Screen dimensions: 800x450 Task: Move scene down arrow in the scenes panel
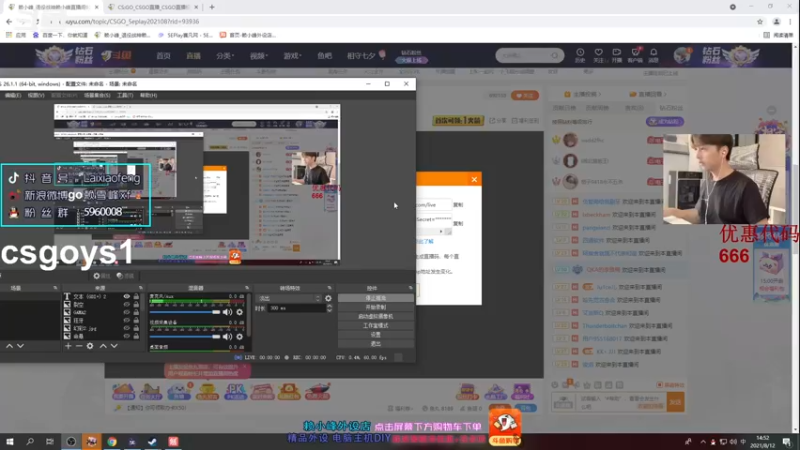[x=20, y=346]
